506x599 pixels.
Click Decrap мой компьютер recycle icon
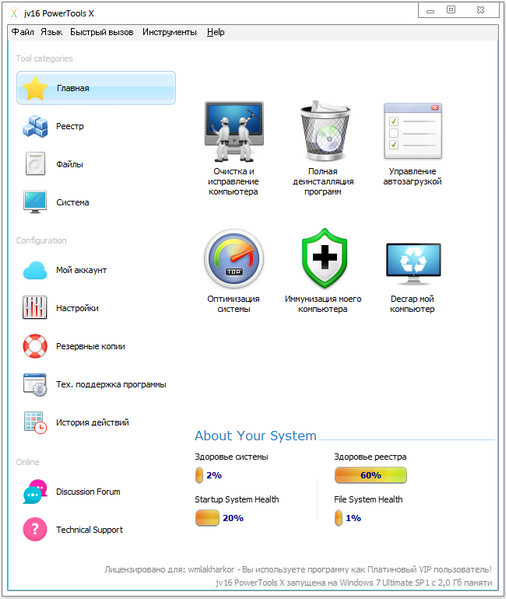tap(413, 264)
